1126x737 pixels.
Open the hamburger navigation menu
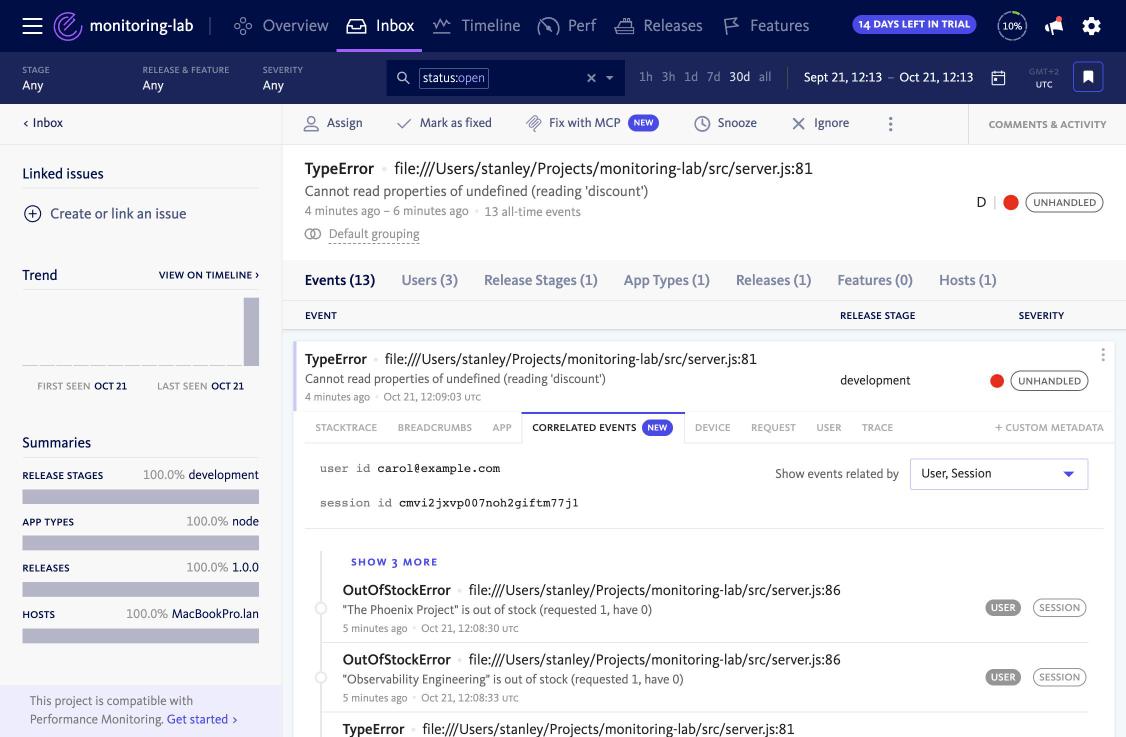32,26
